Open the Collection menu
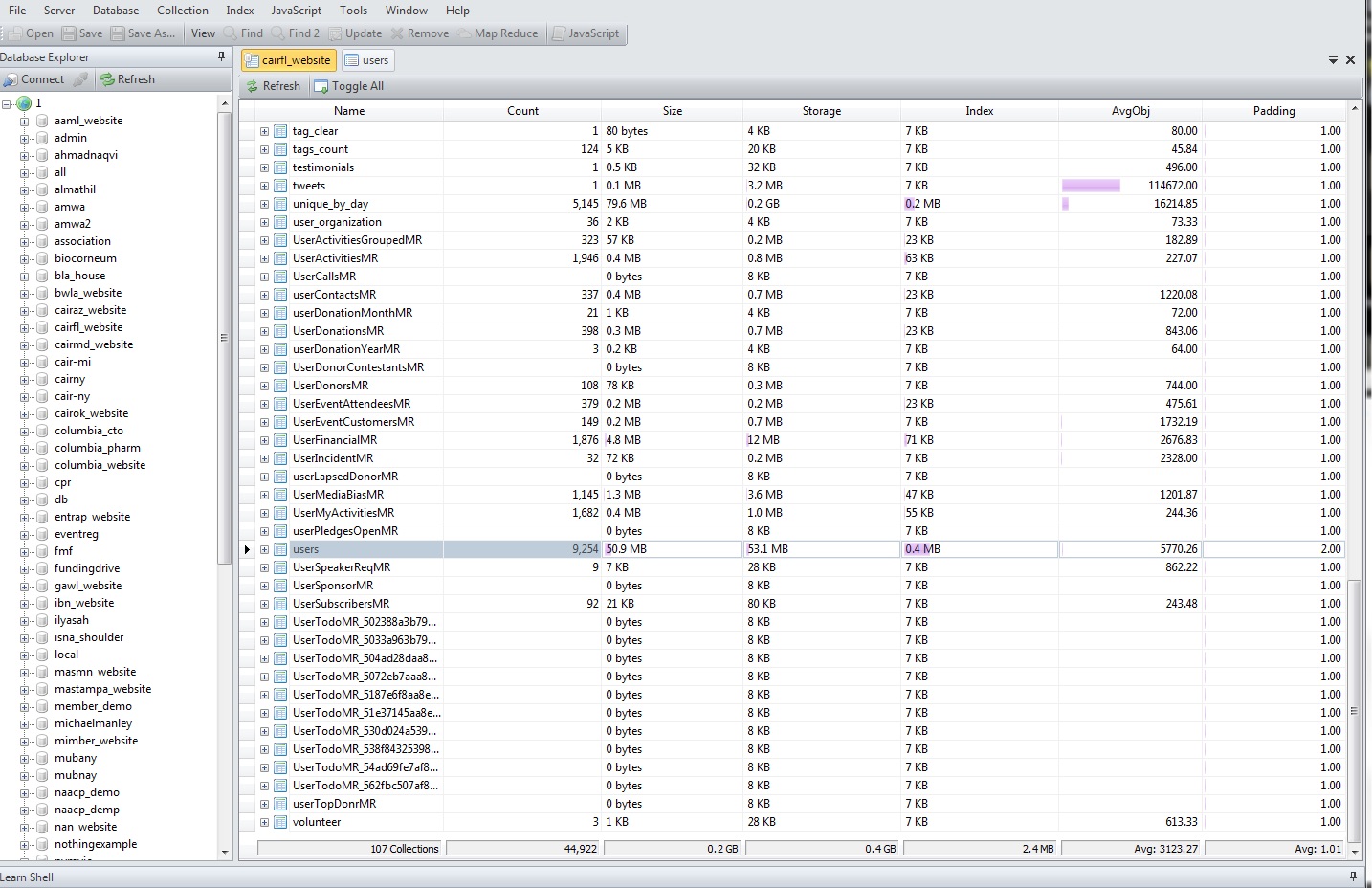The image size is (1372, 888). [182, 11]
